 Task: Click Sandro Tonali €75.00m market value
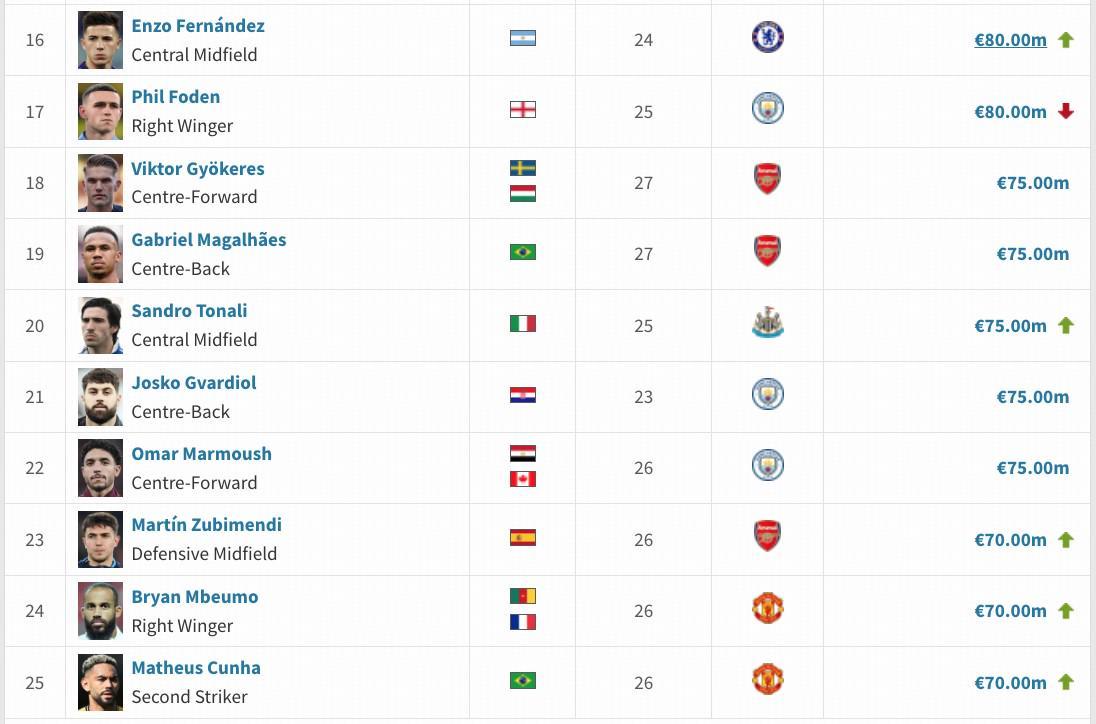1010,325
